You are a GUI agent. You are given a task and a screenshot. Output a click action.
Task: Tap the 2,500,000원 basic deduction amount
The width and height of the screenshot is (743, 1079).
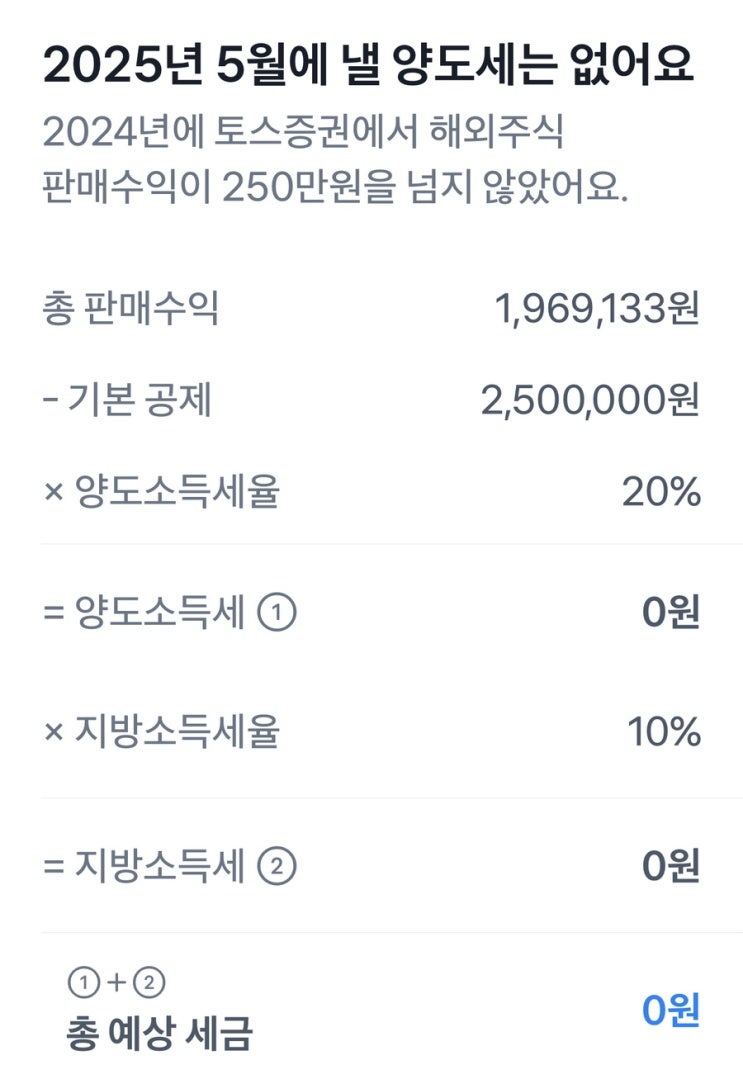point(589,401)
